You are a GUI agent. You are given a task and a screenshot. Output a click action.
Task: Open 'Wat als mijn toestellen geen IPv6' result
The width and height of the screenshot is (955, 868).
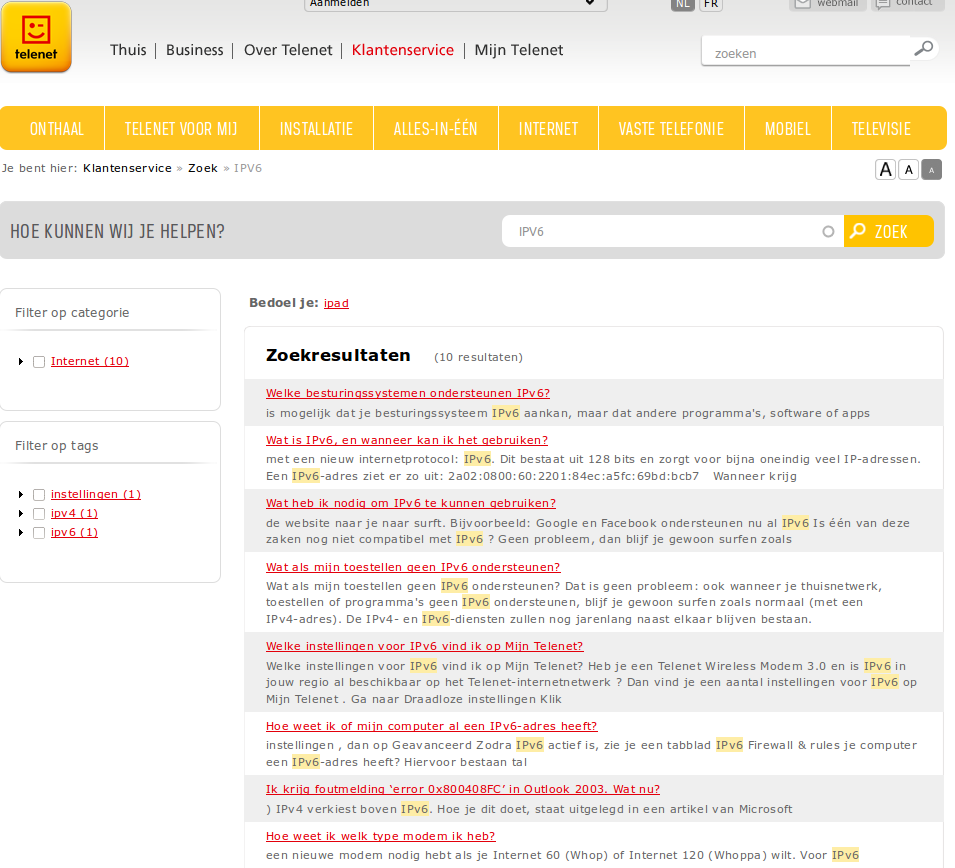(x=413, y=567)
